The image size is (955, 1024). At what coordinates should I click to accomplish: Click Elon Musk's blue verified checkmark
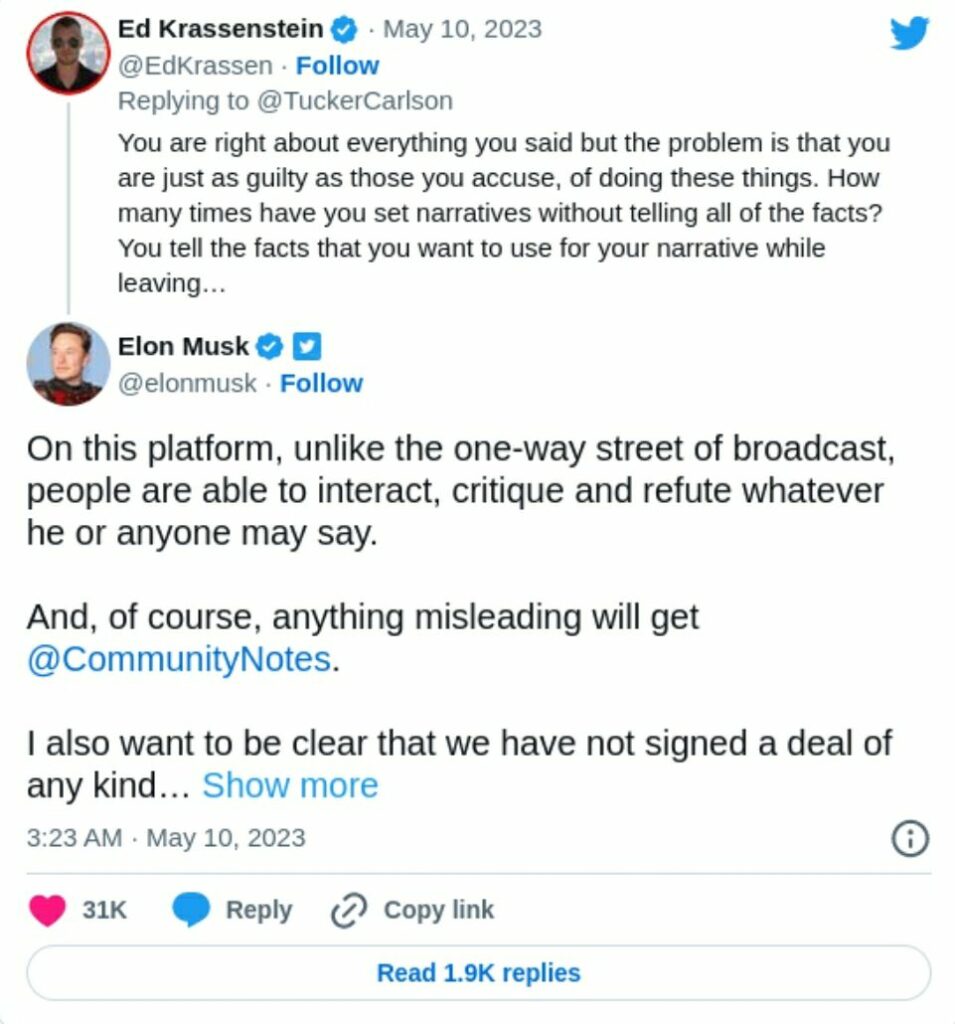tap(270, 347)
